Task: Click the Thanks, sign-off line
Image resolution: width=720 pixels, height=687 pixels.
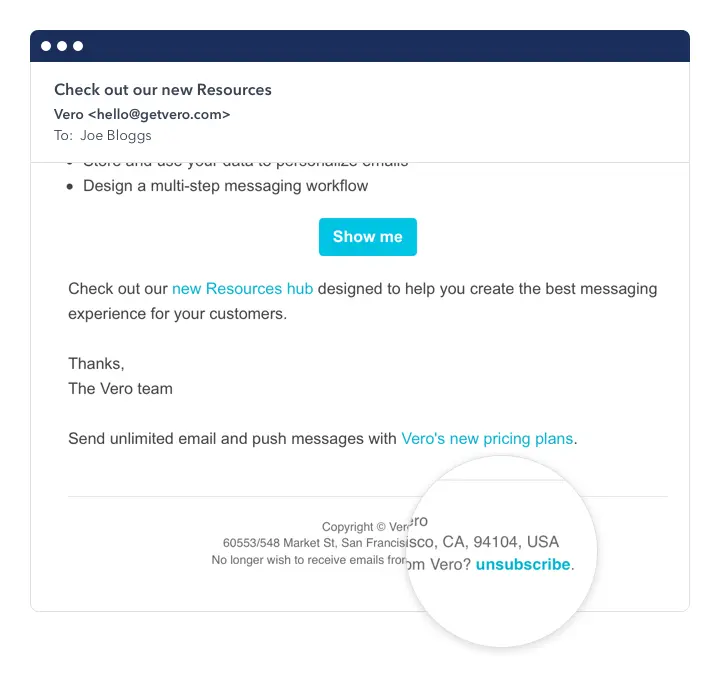Action: coord(96,364)
